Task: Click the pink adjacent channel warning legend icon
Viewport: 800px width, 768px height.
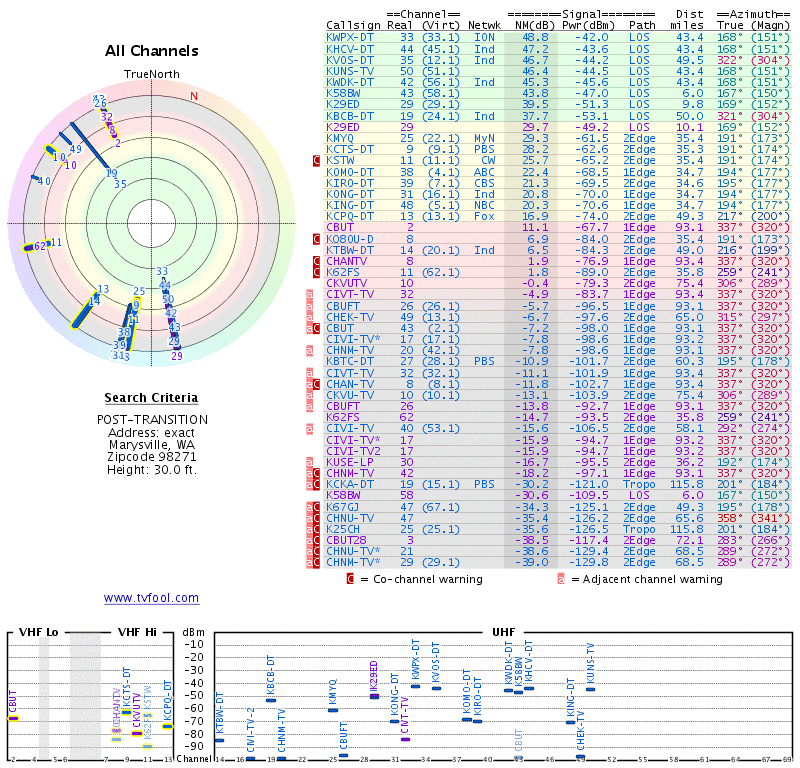Action: tap(561, 579)
